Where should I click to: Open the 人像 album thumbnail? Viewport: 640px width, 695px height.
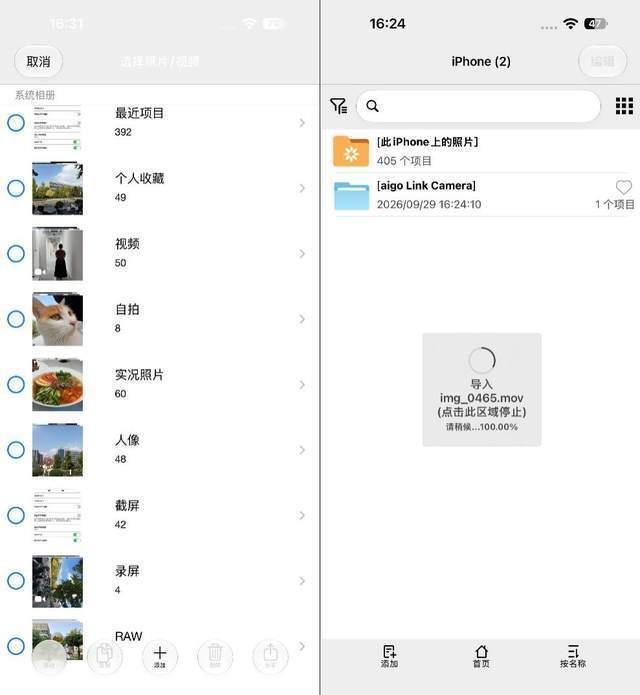(57, 450)
